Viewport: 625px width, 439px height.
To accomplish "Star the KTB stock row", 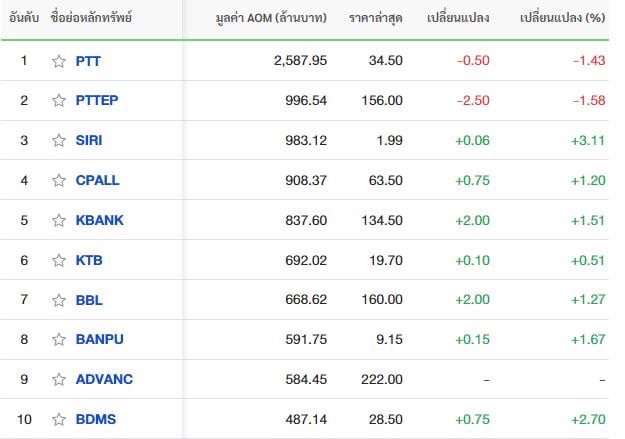I will click(x=59, y=260).
